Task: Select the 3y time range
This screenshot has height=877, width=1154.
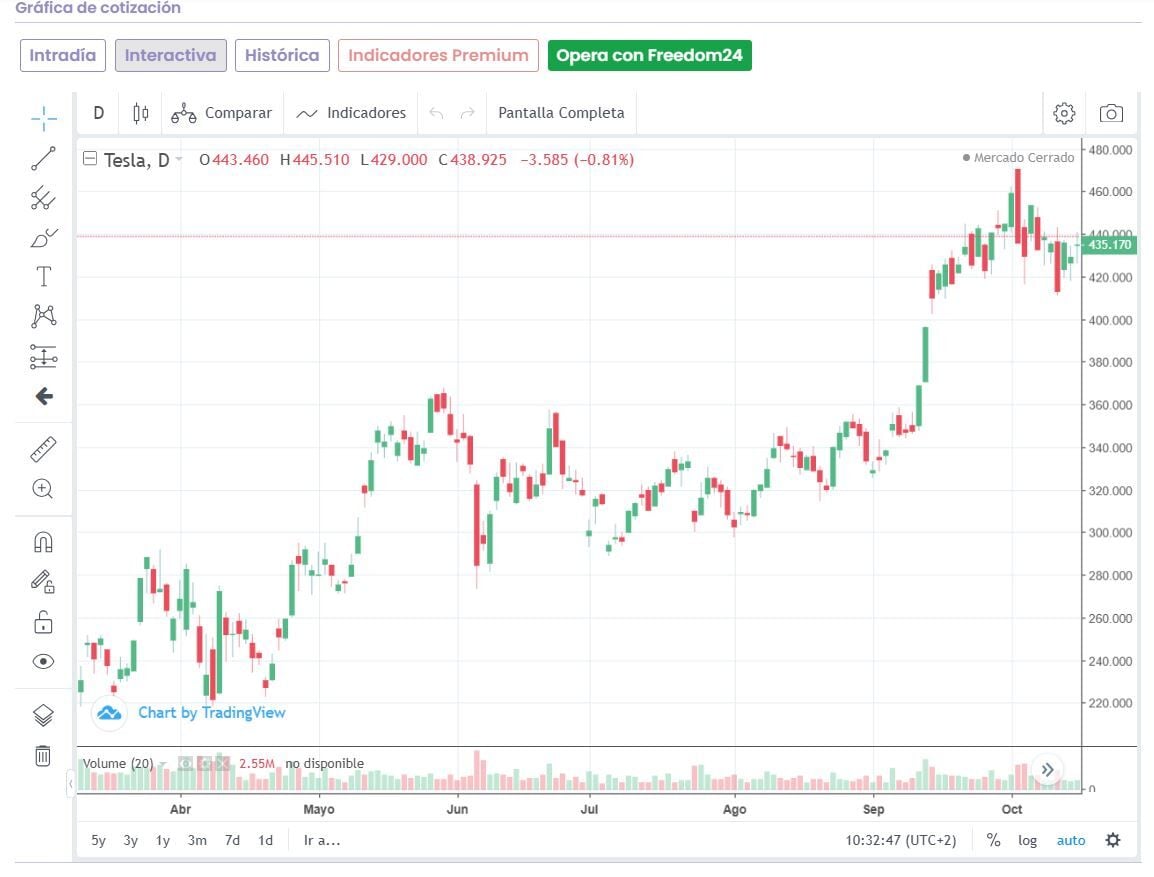Action: click(130, 840)
